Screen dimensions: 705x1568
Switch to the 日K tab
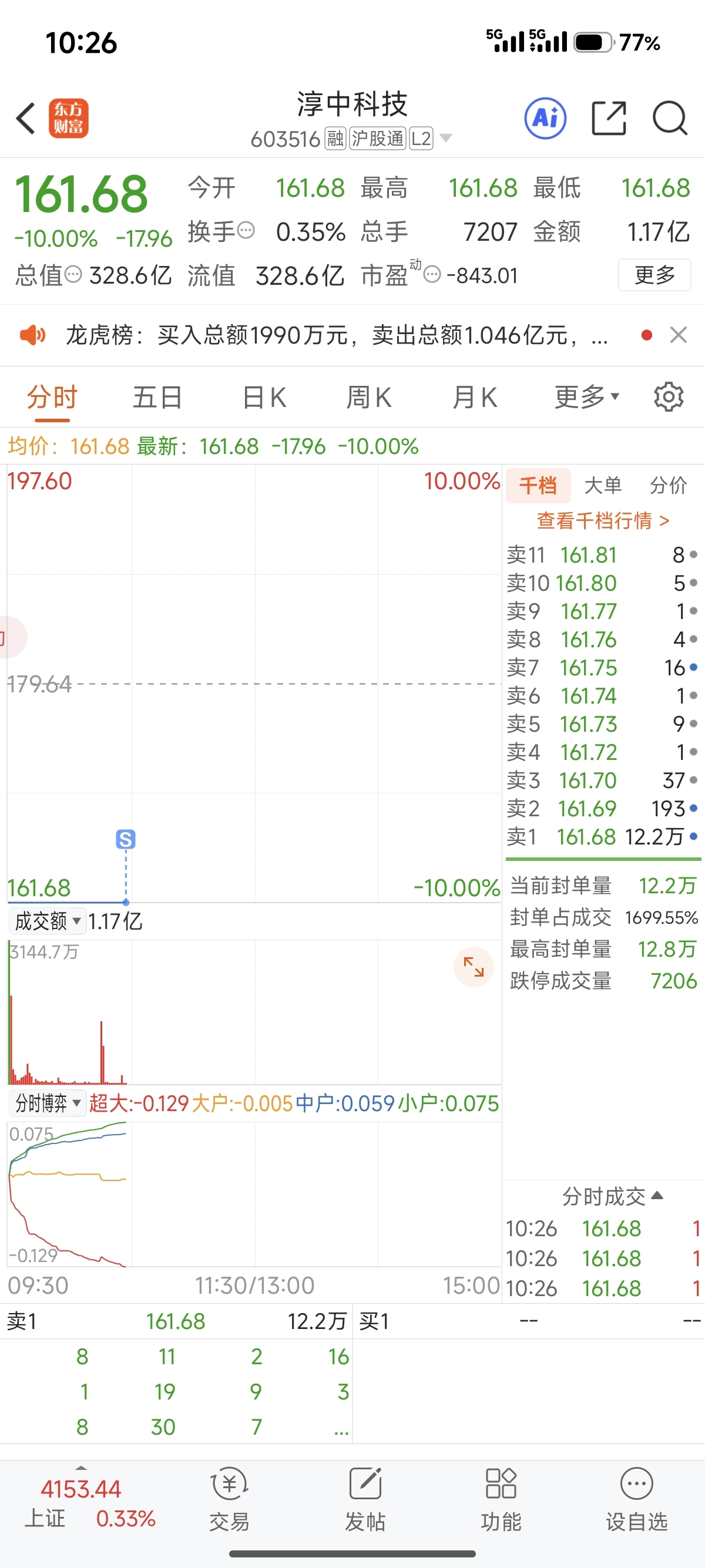click(x=264, y=398)
